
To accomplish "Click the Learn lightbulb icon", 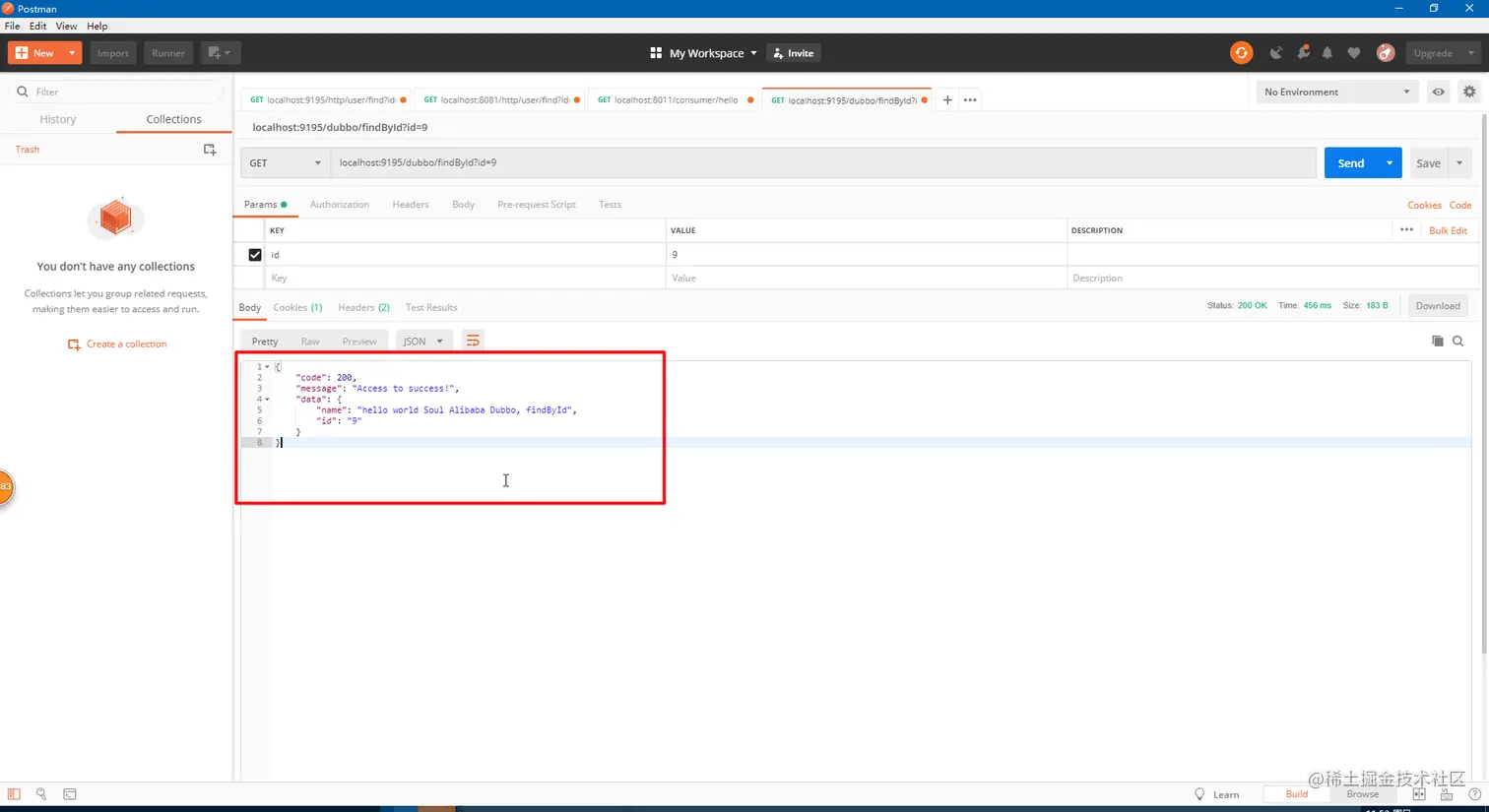I will 1199,794.
